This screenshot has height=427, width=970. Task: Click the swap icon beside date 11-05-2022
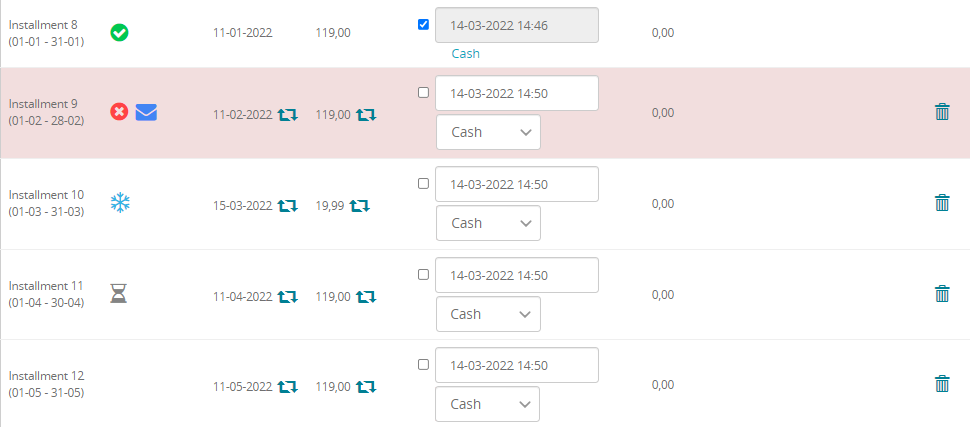(x=287, y=387)
